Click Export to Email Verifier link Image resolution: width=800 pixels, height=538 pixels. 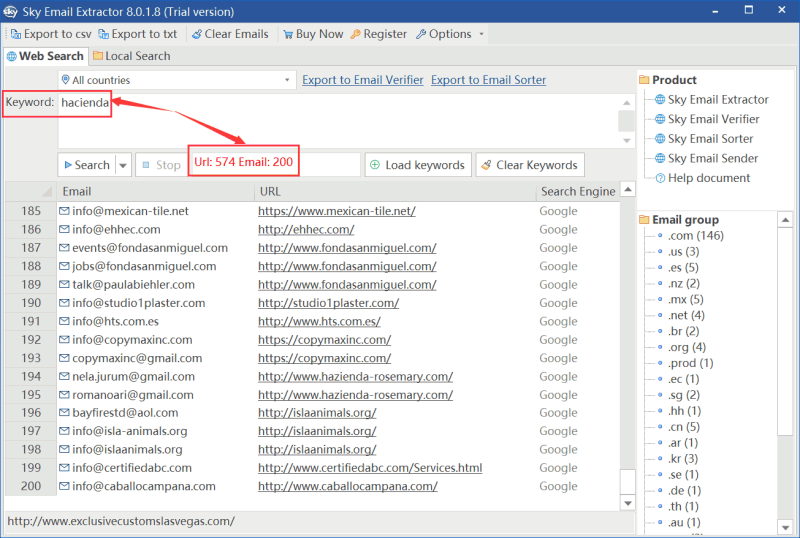pyautogui.click(x=362, y=80)
